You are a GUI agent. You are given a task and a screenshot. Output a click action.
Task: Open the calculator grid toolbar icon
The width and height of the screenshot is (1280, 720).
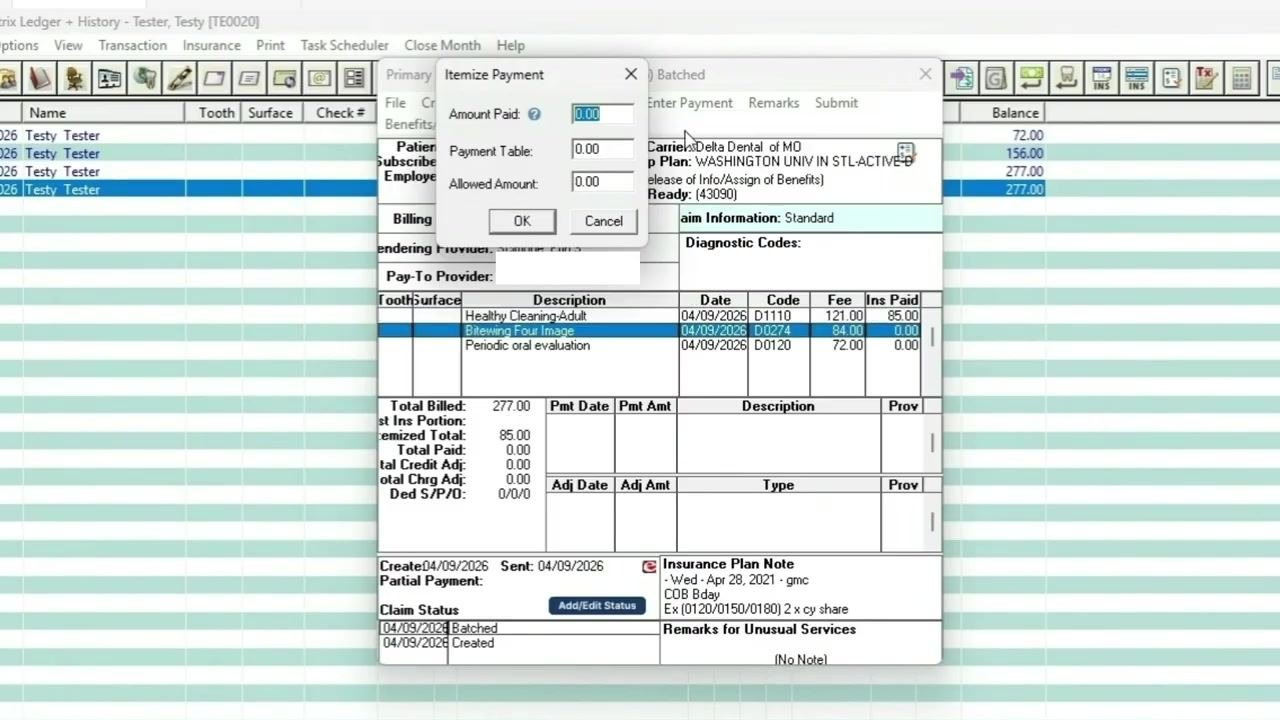click(1242, 77)
